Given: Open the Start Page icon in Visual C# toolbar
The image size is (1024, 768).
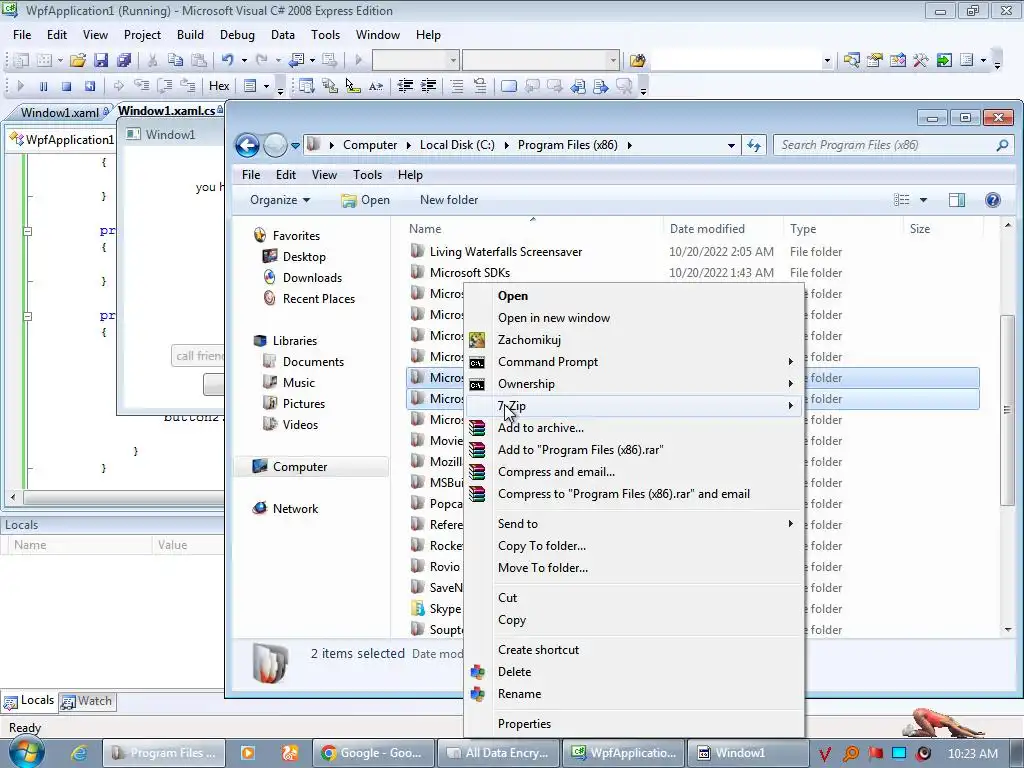Looking at the screenshot, I should 944,60.
